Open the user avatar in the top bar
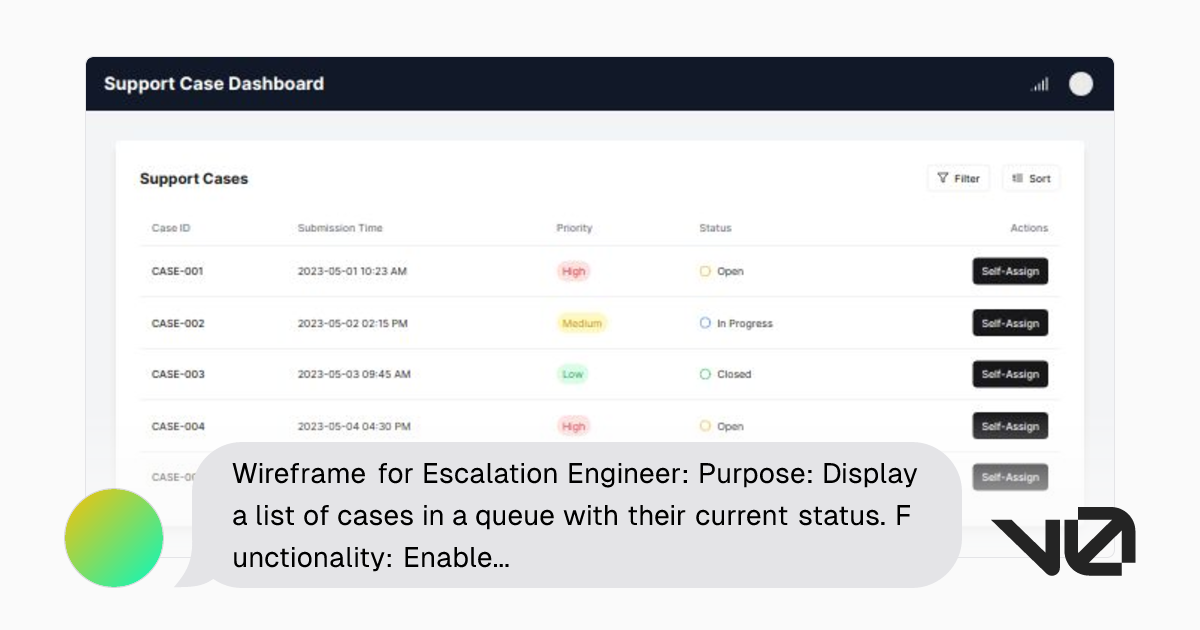Screen dimensions: 1200x630 (1081, 84)
